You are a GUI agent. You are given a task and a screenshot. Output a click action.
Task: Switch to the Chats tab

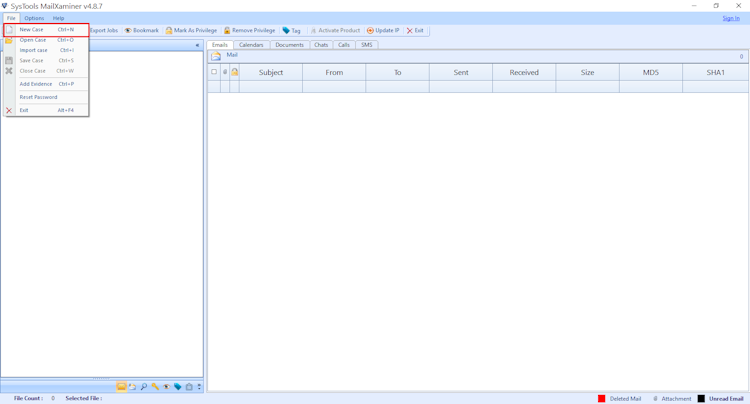321,45
